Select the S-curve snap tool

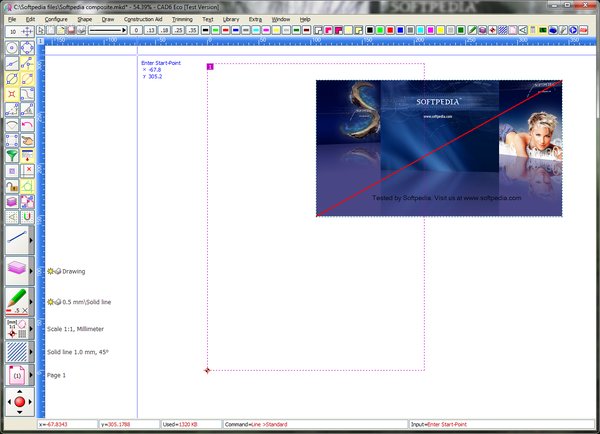pos(27,94)
